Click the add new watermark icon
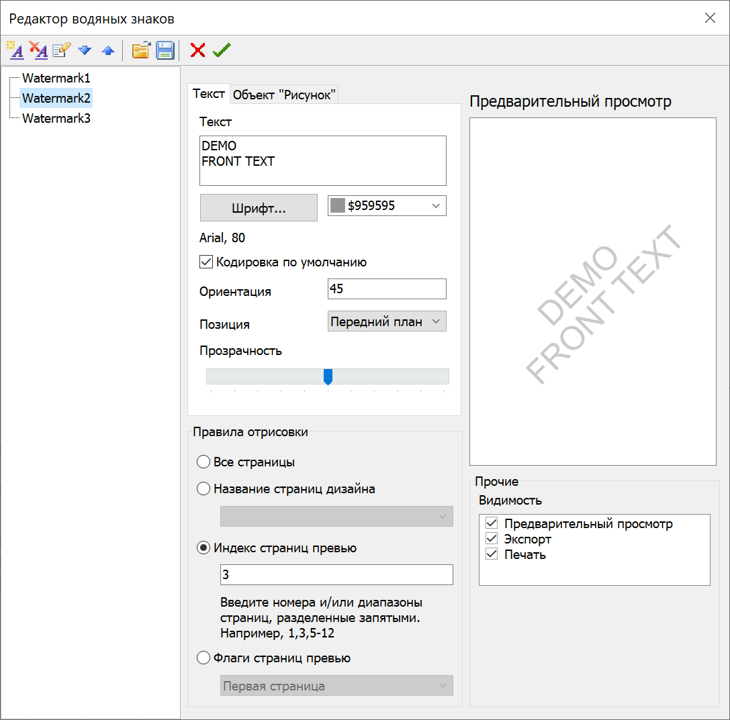 click(15, 50)
